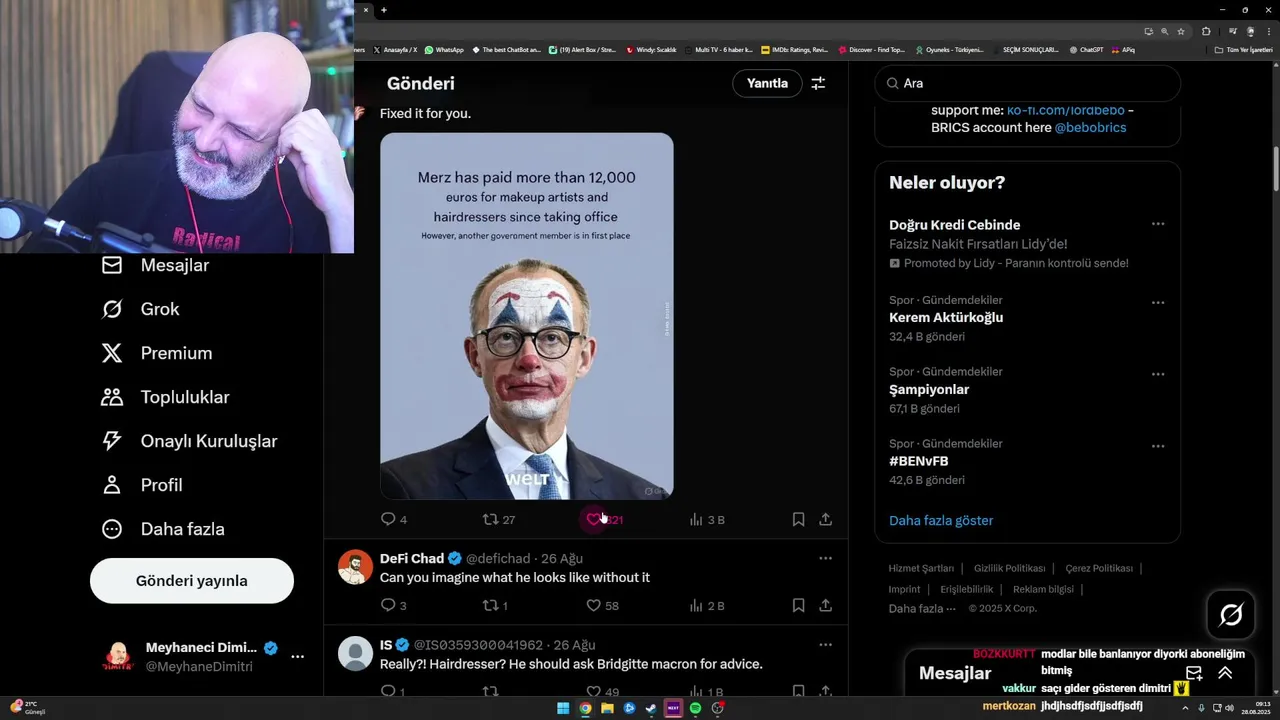
Task: Go to Topluluklar in sidebar
Action: pyautogui.click(x=165, y=397)
